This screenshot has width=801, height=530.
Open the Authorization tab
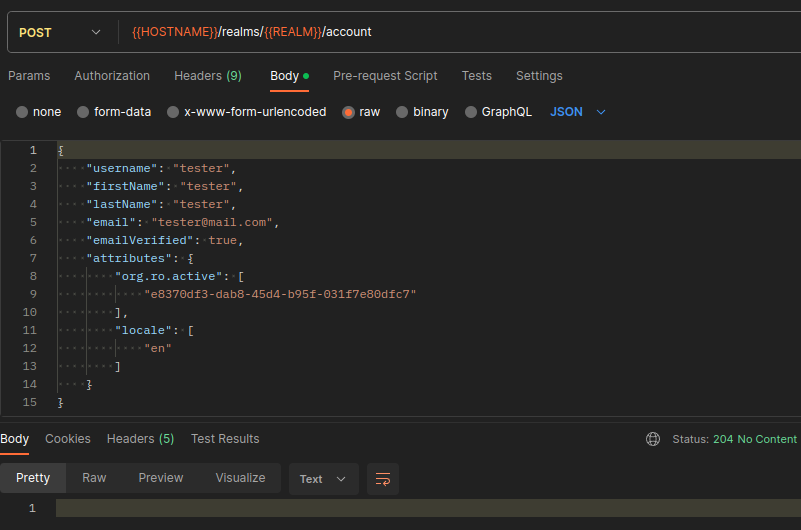click(112, 76)
